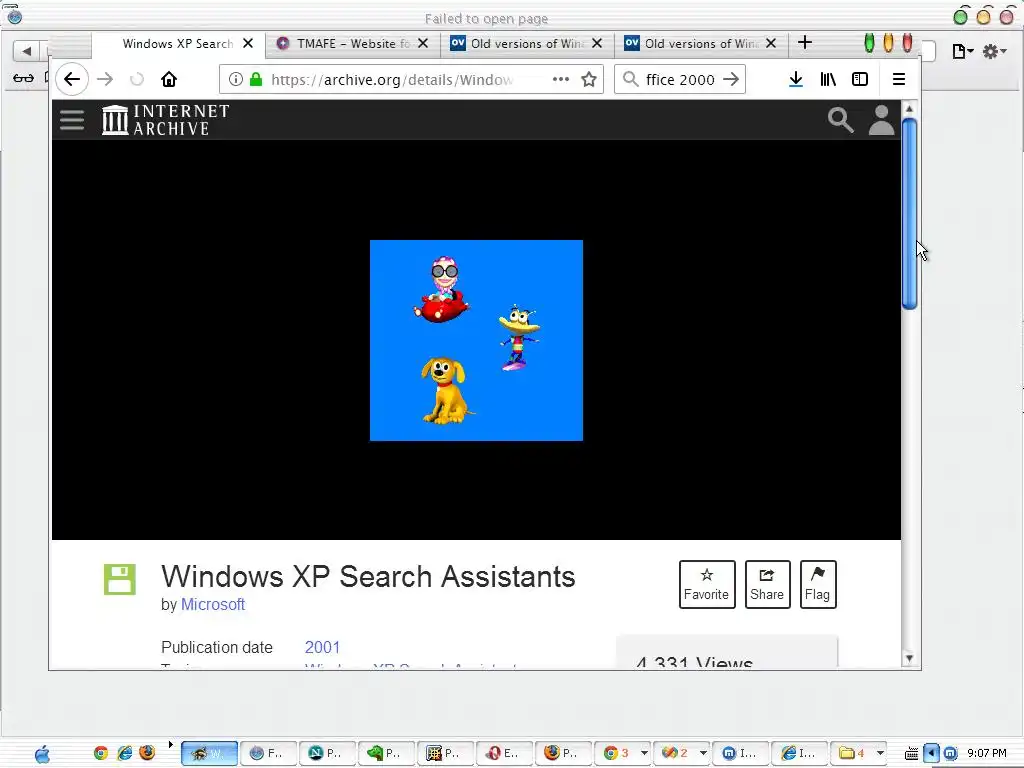
Task: Click the scrollbar up arrow
Action: [909, 108]
